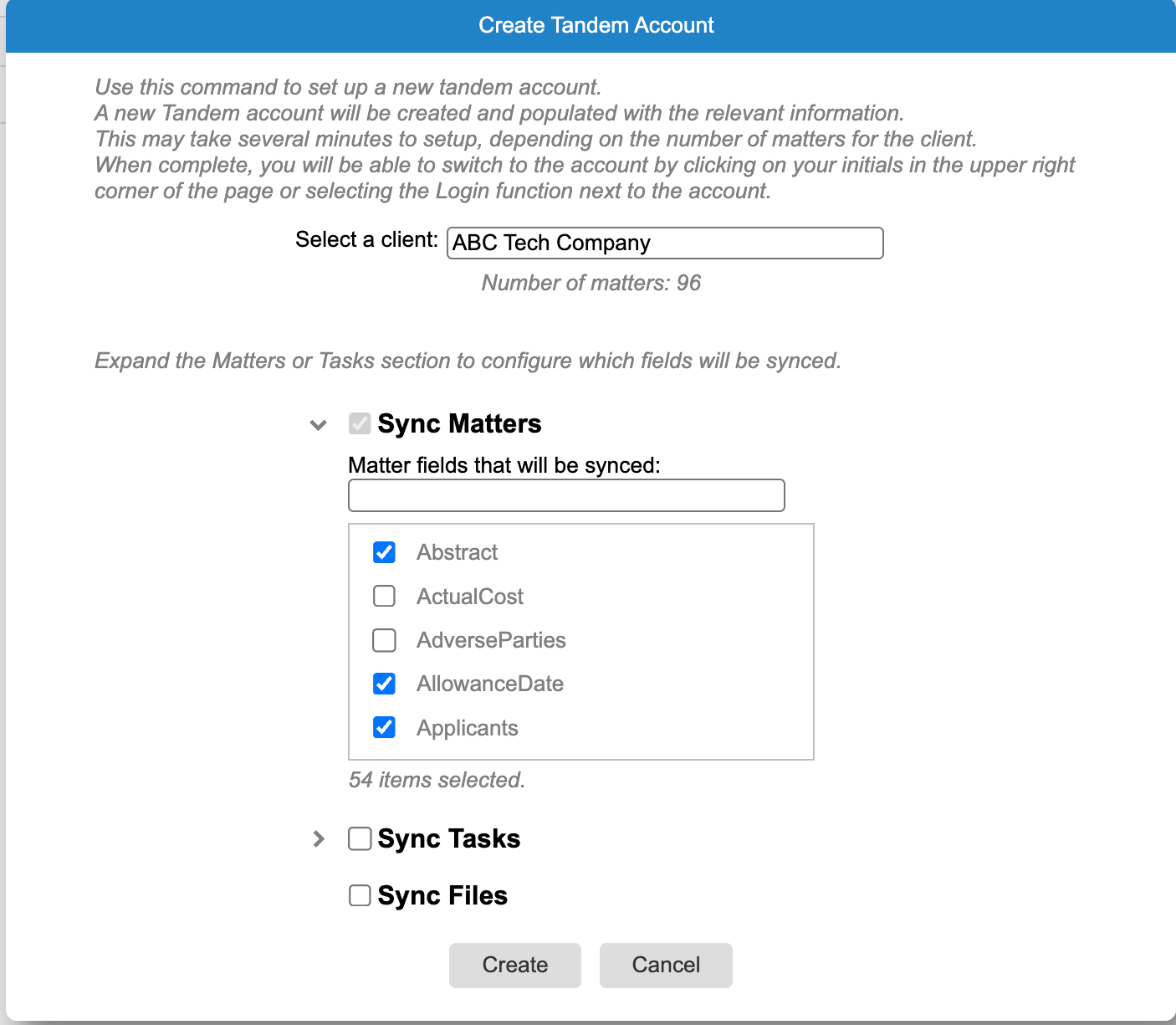Enable the Sync Files checkbox

click(360, 895)
